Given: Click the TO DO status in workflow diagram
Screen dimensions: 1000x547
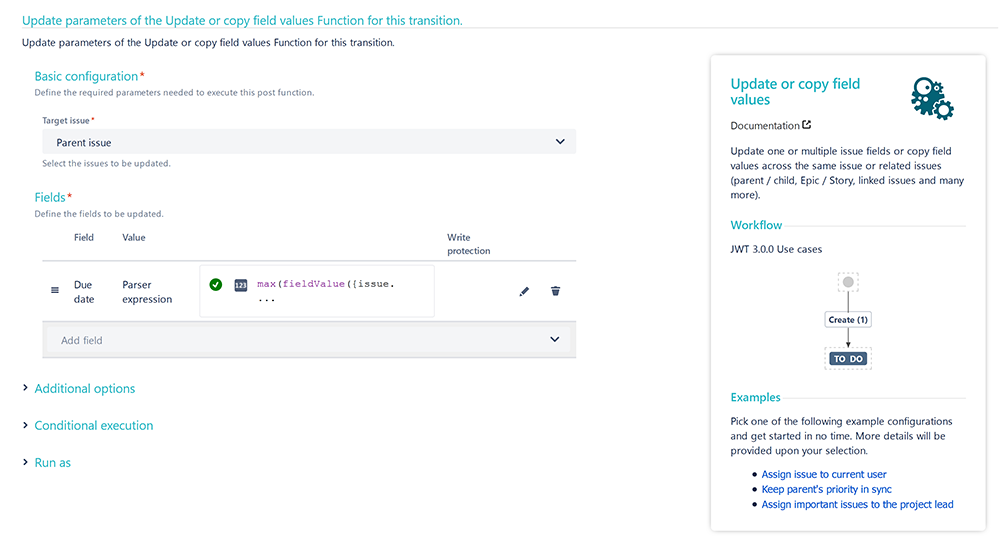Looking at the screenshot, I should (848, 359).
